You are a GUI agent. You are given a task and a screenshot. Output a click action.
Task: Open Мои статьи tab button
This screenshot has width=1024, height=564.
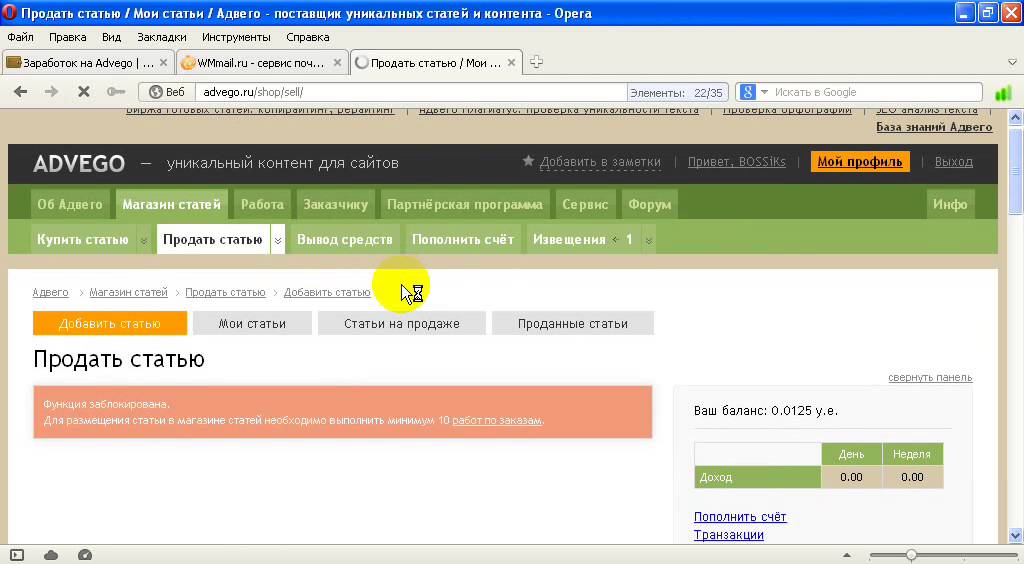(252, 323)
